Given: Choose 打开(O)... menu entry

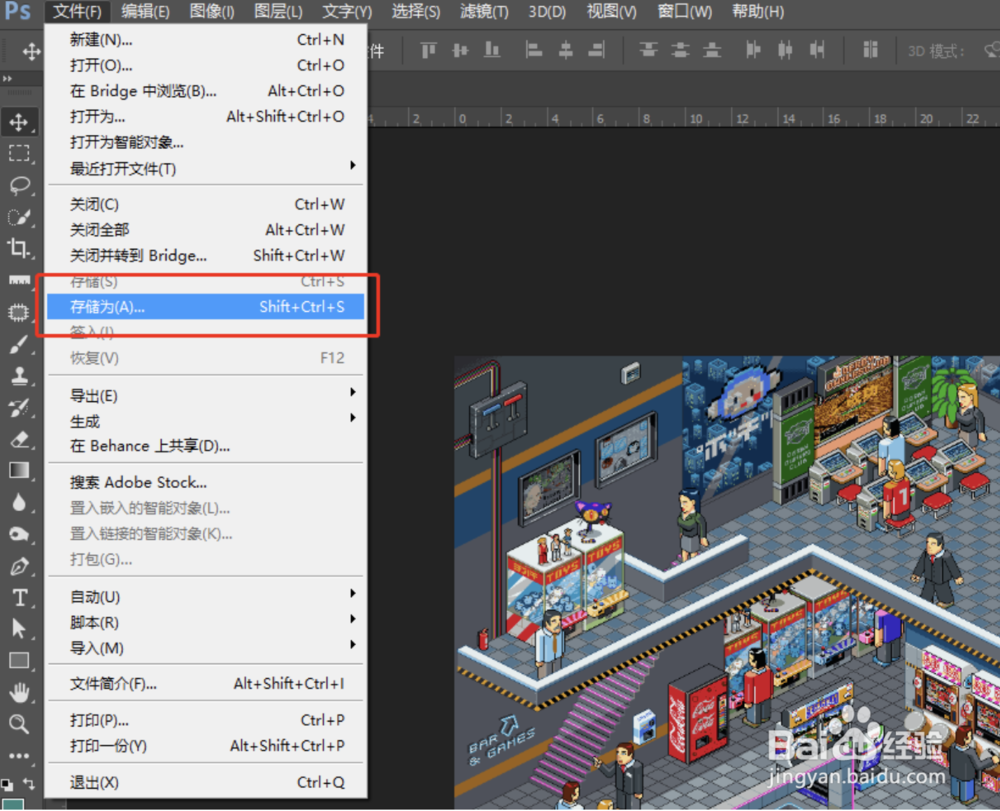Looking at the screenshot, I should [x=205, y=65].
